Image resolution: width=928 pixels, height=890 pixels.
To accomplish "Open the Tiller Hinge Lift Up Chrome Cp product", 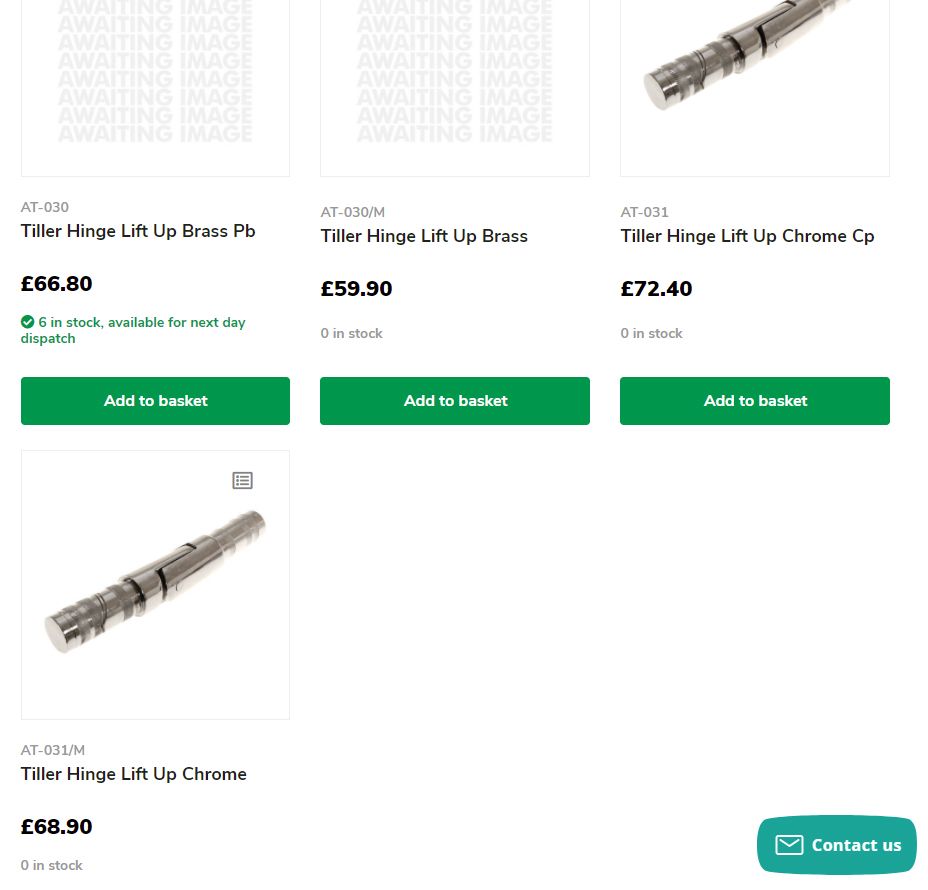I will (747, 236).
